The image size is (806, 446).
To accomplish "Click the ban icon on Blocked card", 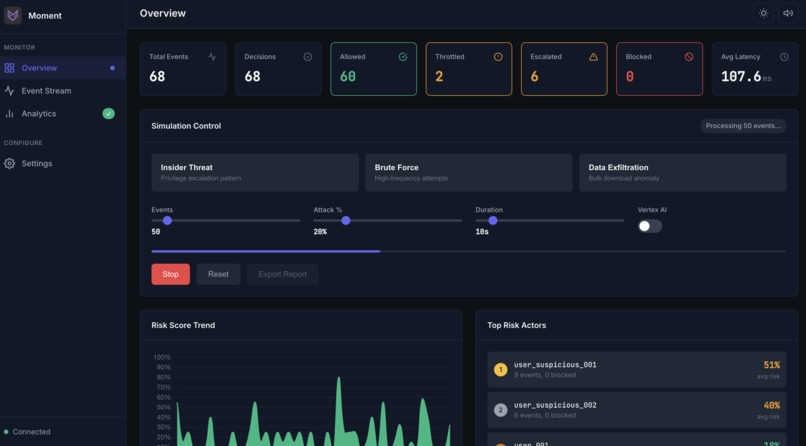I will tap(689, 57).
